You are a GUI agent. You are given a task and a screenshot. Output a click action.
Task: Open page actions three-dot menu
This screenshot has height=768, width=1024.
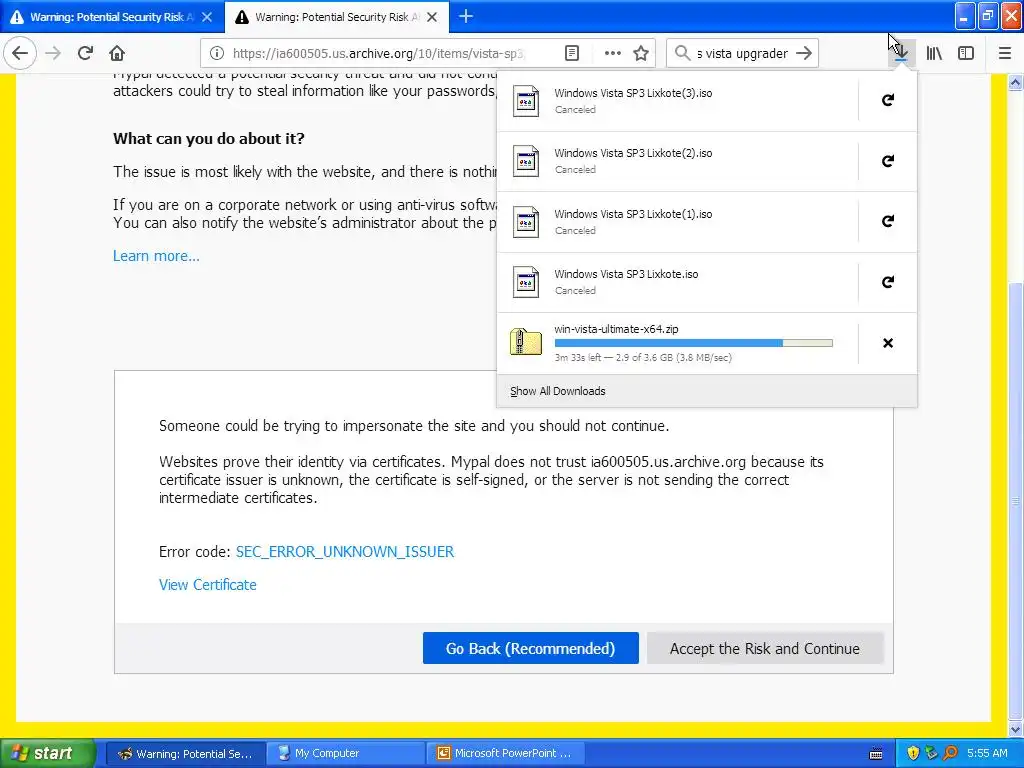pos(613,53)
